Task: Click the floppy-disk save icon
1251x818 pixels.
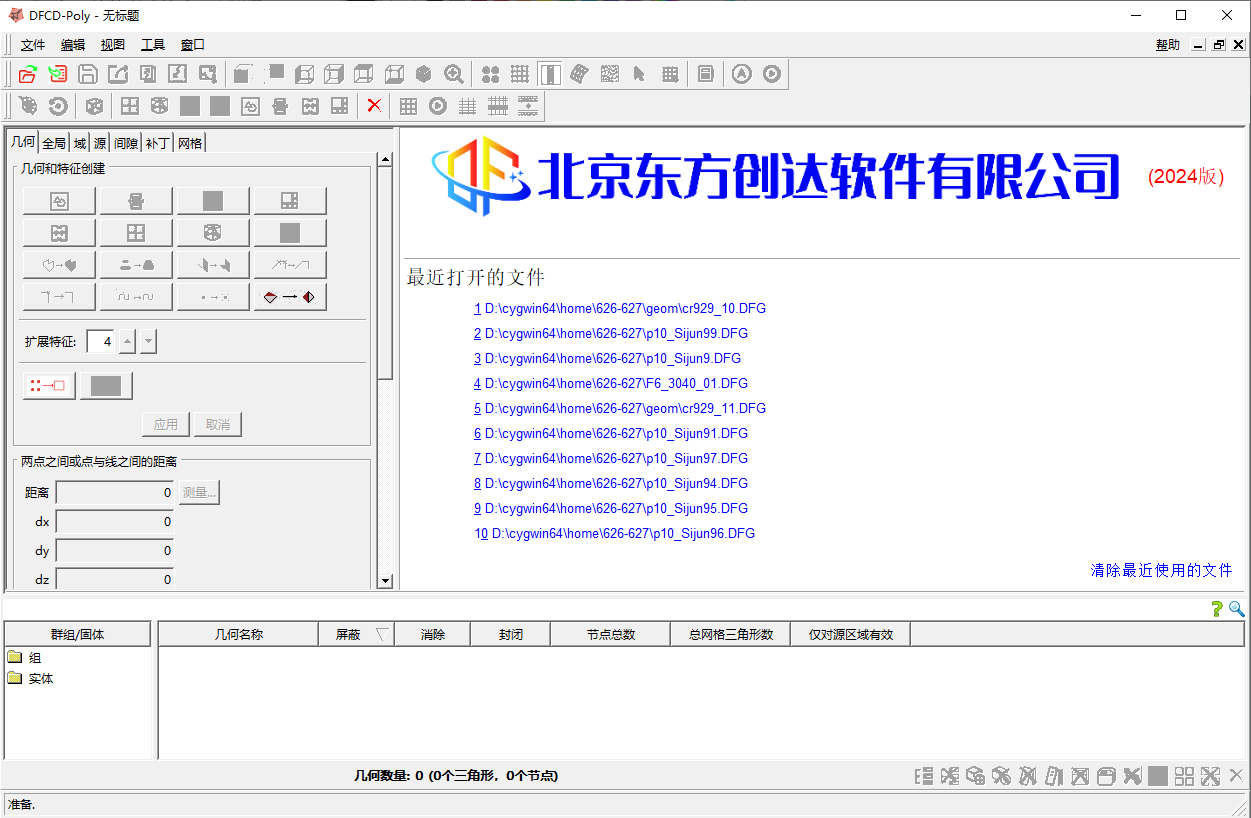Action: pyautogui.click(x=88, y=74)
